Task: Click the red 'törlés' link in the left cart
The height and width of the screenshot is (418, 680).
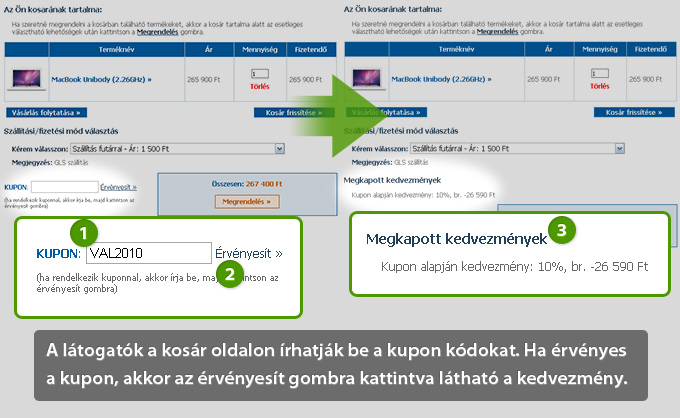Action: 260,86
